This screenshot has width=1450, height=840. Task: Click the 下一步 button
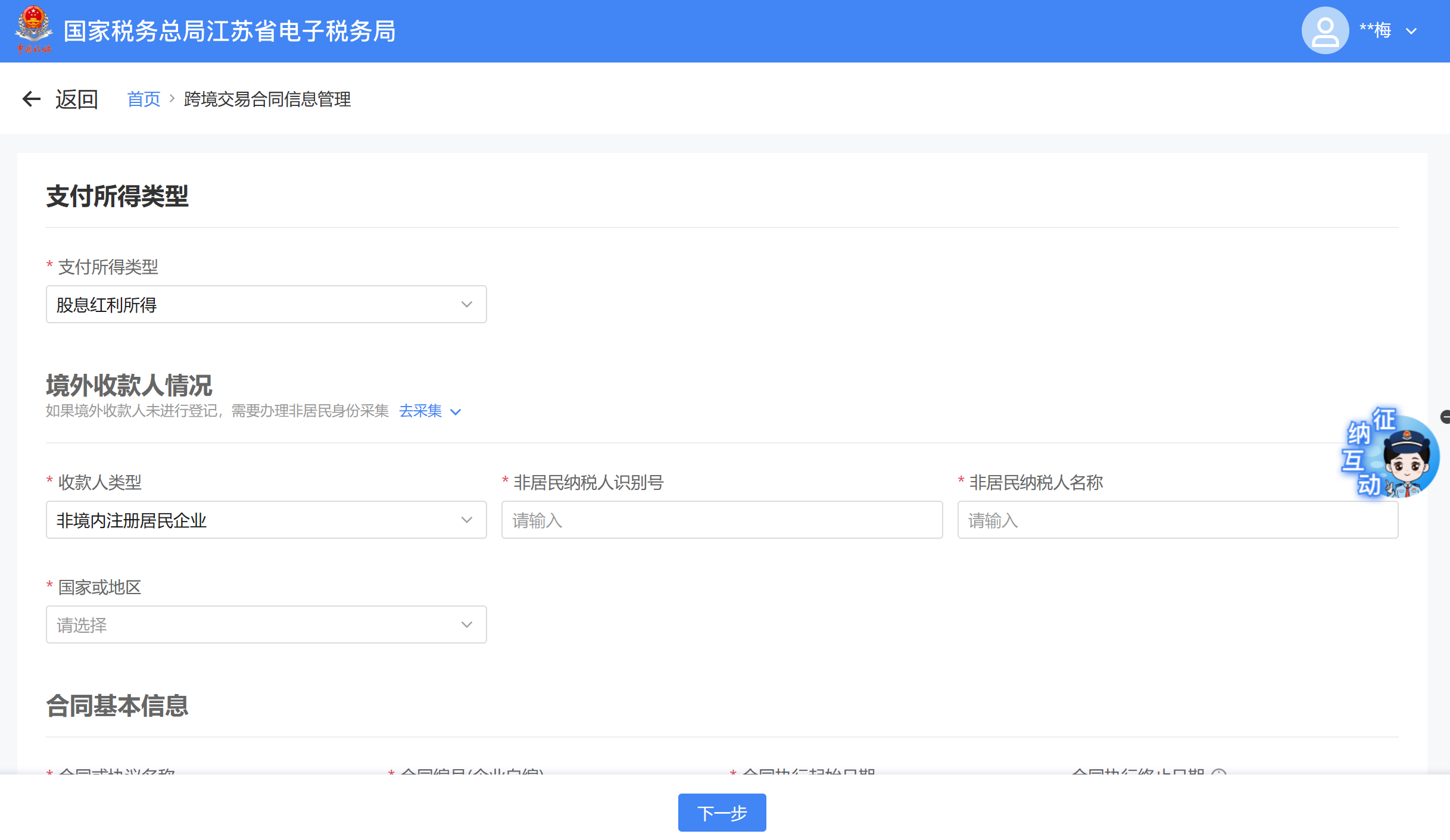pyautogui.click(x=722, y=813)
